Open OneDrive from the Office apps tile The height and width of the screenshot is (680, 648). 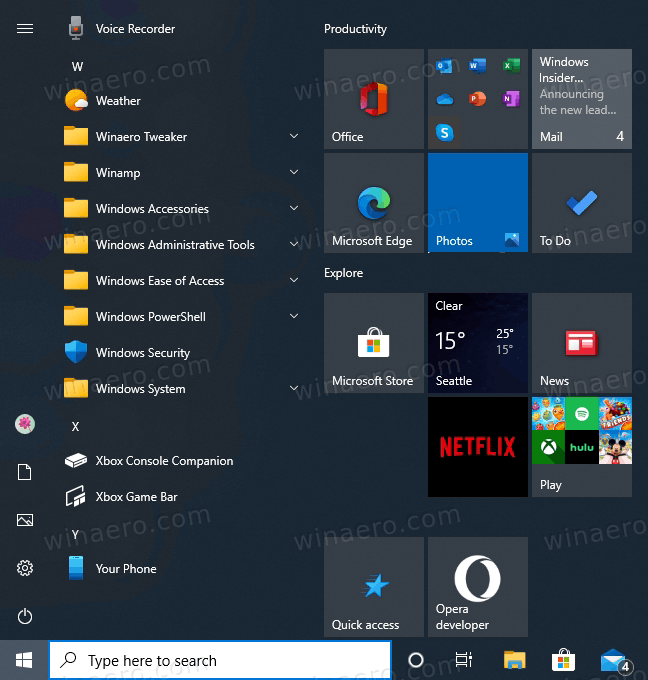[444, 99]
